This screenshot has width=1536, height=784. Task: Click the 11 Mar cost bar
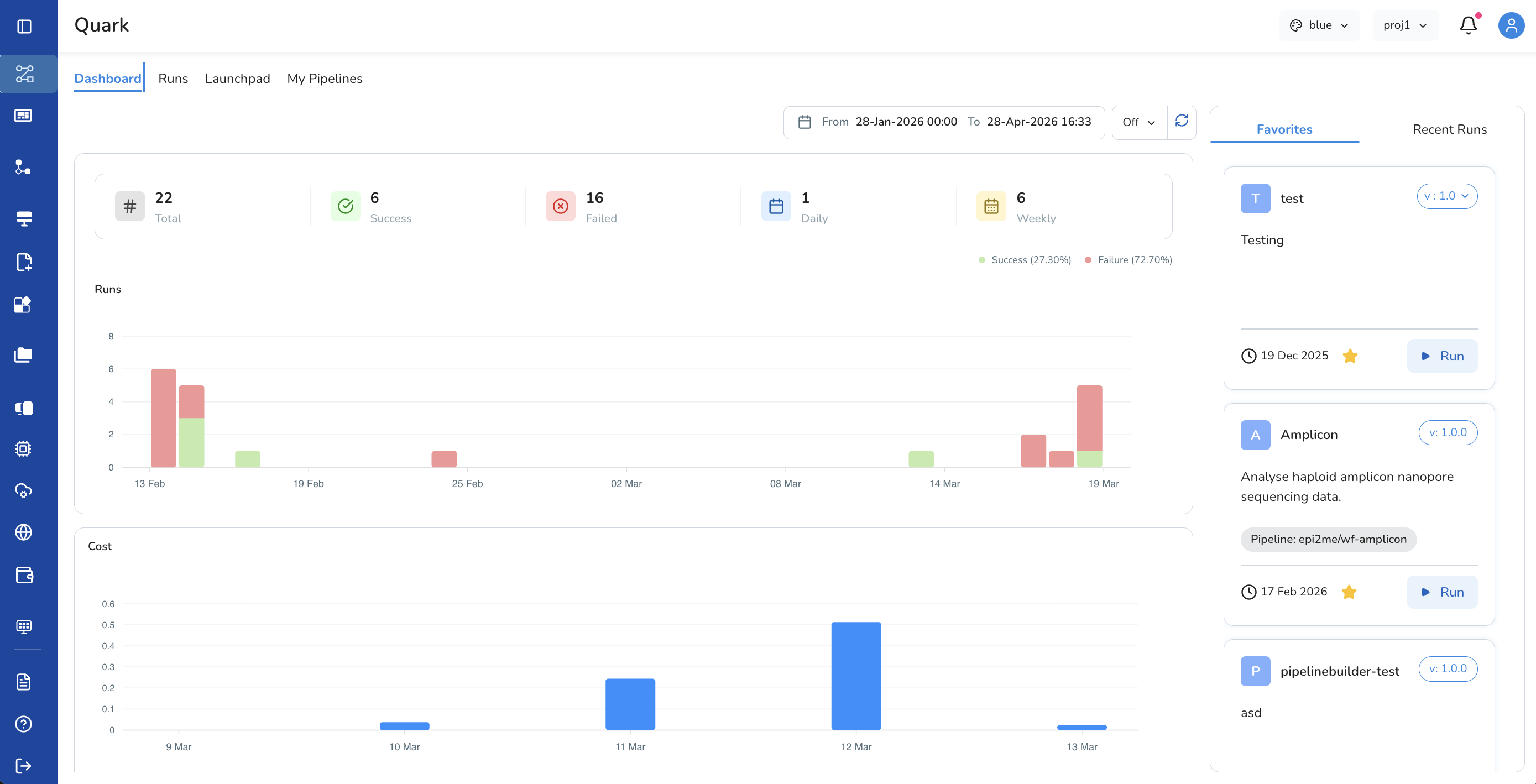pos(630,705)
